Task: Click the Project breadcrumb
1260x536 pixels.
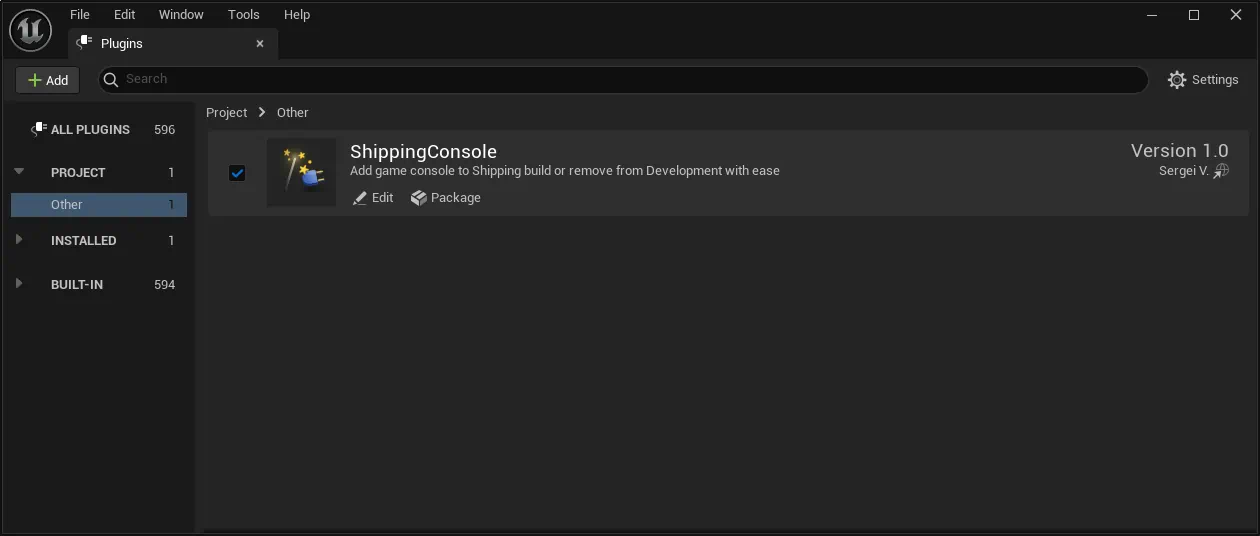Action: (226, 112)
